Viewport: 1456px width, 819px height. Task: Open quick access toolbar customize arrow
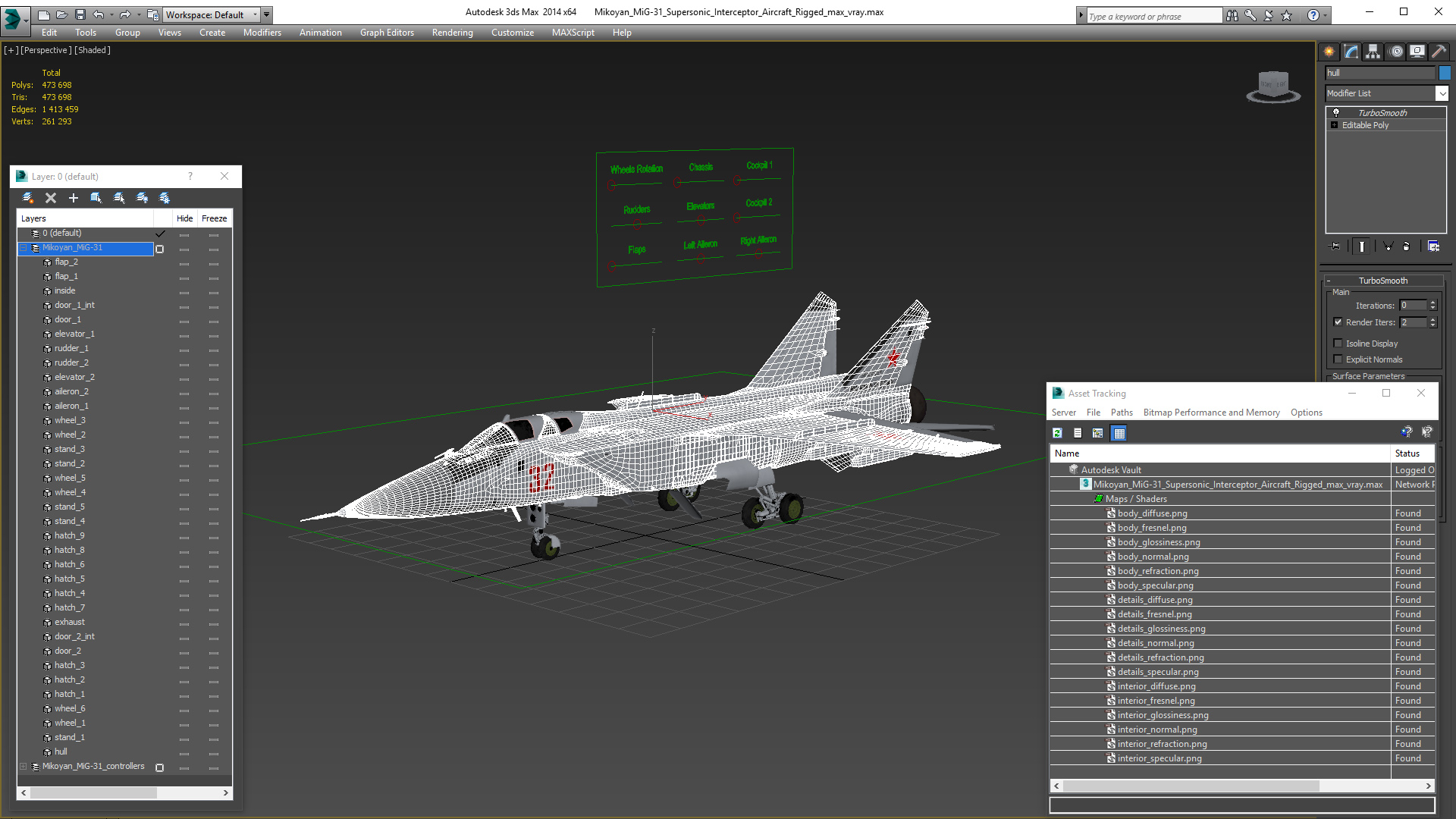tap(266, 14)
